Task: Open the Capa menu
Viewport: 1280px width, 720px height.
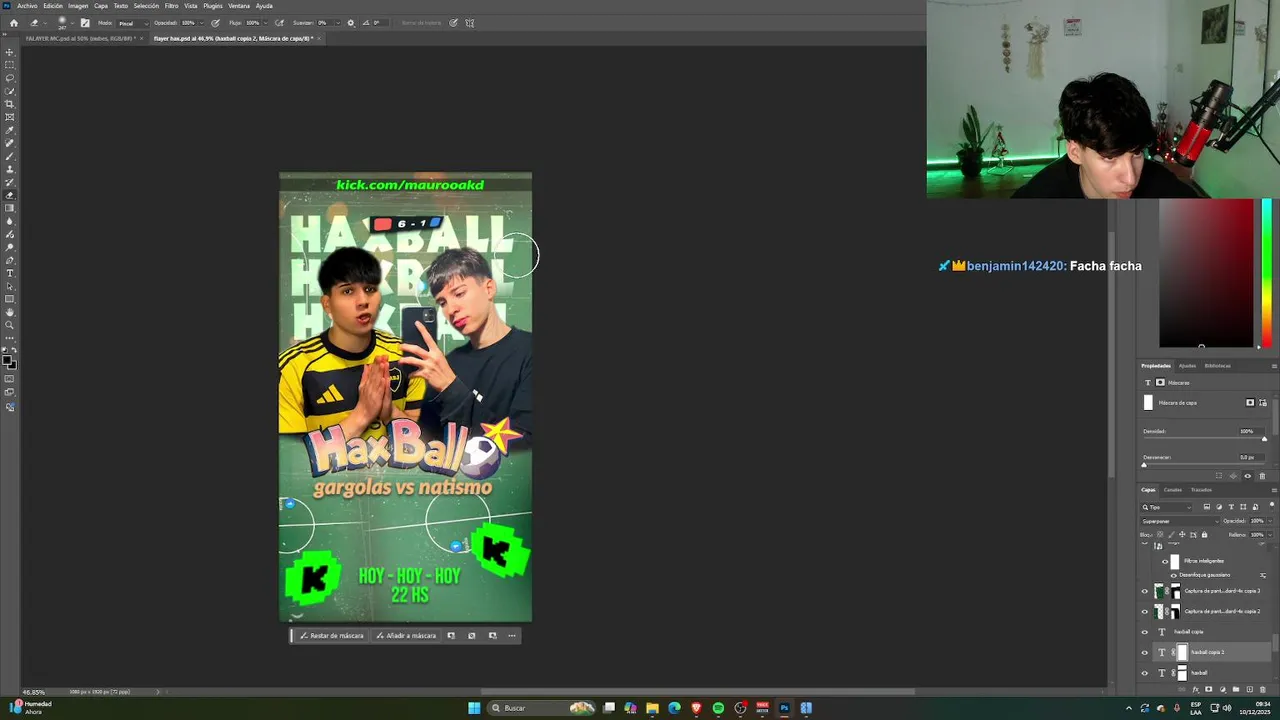Action: click(x=101, y=6)
